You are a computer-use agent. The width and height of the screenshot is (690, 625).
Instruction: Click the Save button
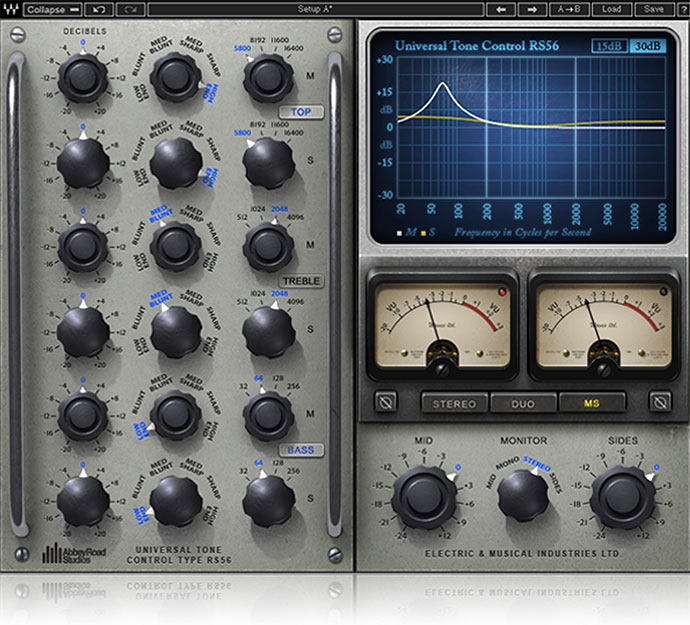[652, 9]
